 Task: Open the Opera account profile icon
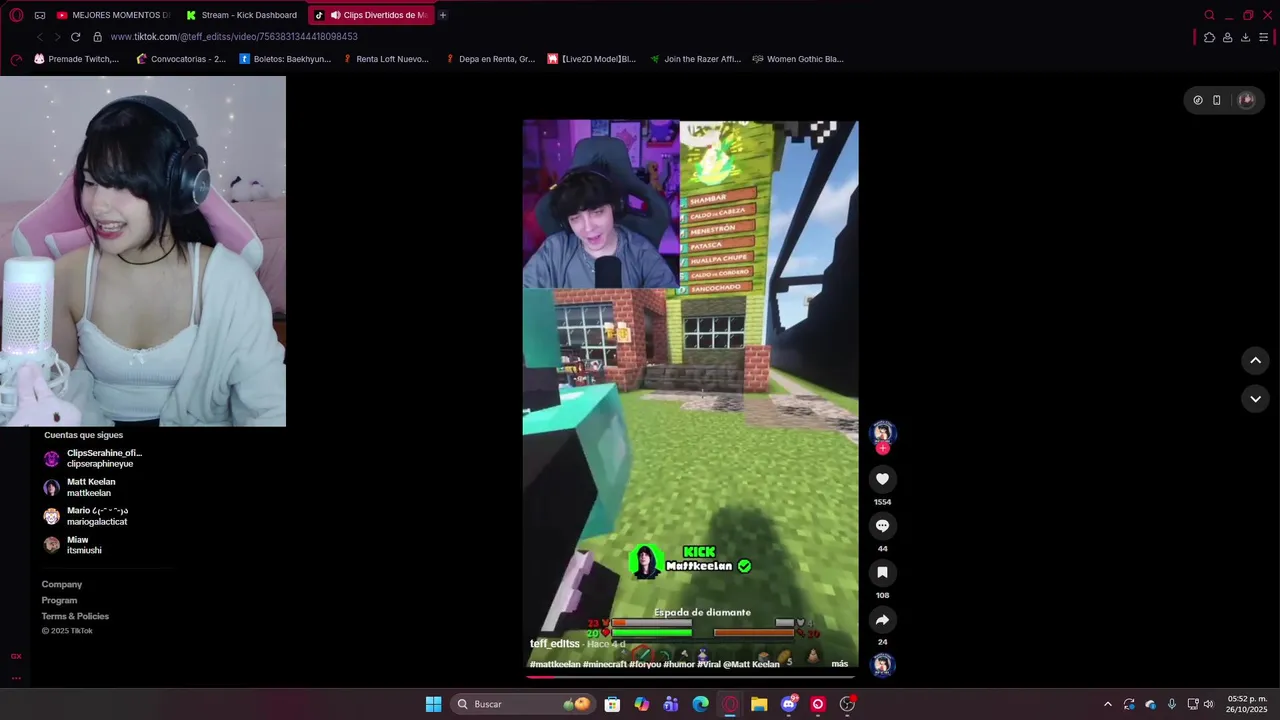[x=1227, y=37]
